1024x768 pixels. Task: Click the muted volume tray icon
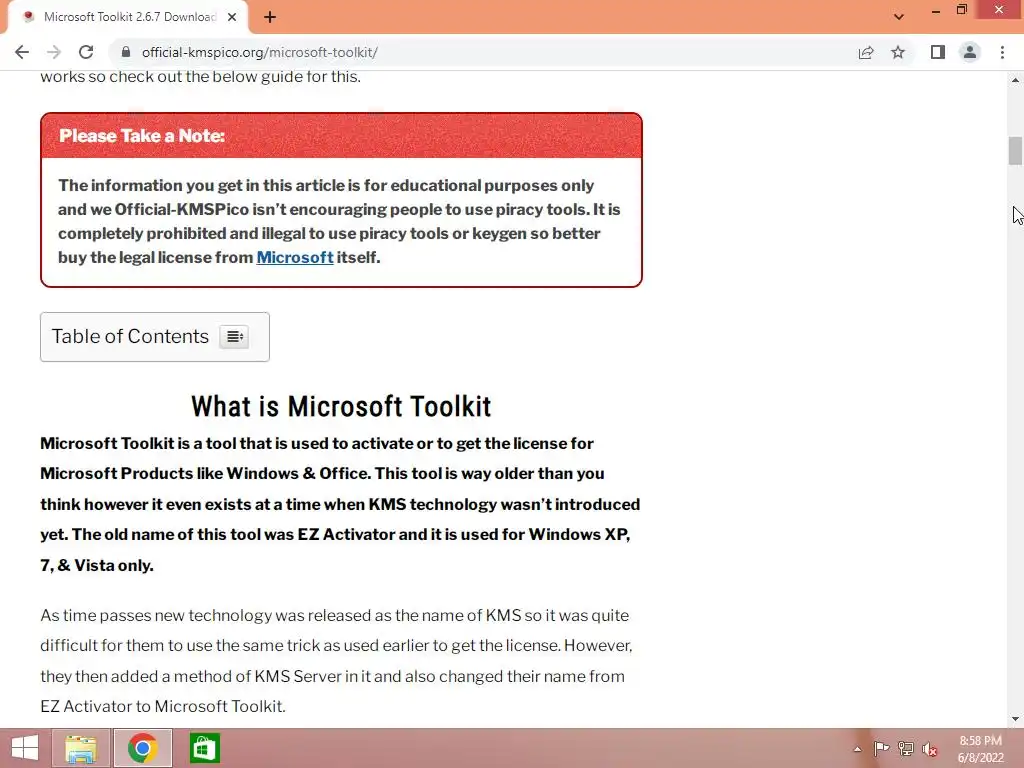[x=929, y=749]
